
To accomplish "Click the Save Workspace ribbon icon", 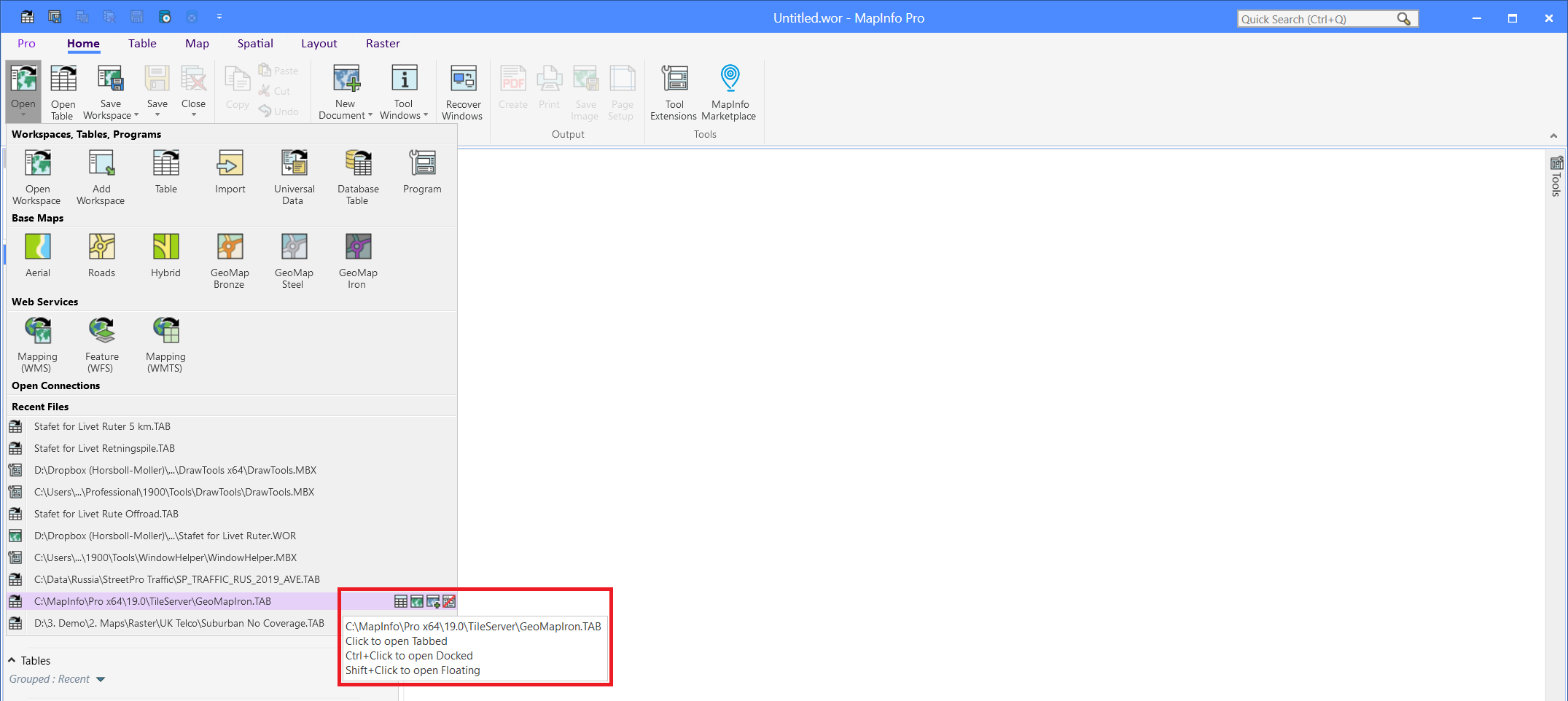I will click(110, 79).
